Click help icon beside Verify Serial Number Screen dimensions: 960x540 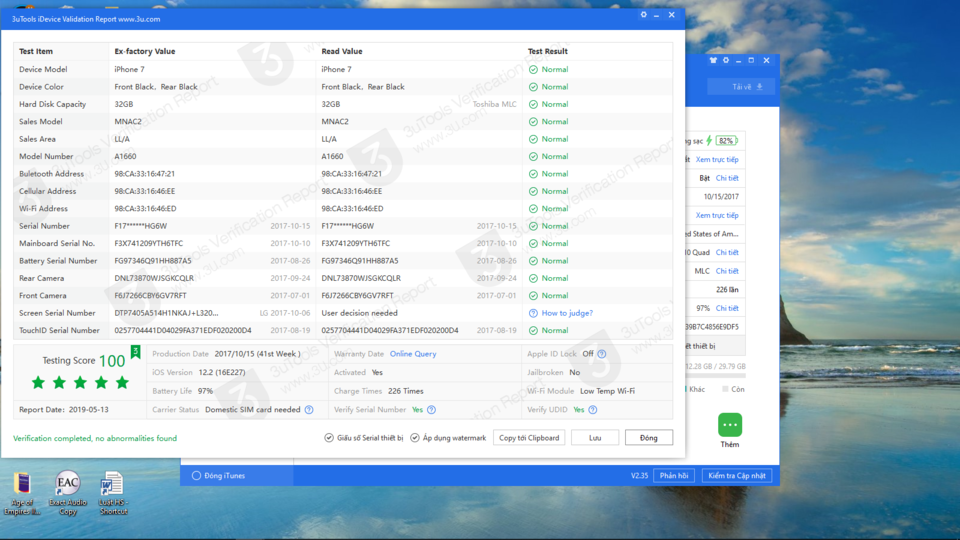pyautogui.click(x=432, y=410)
